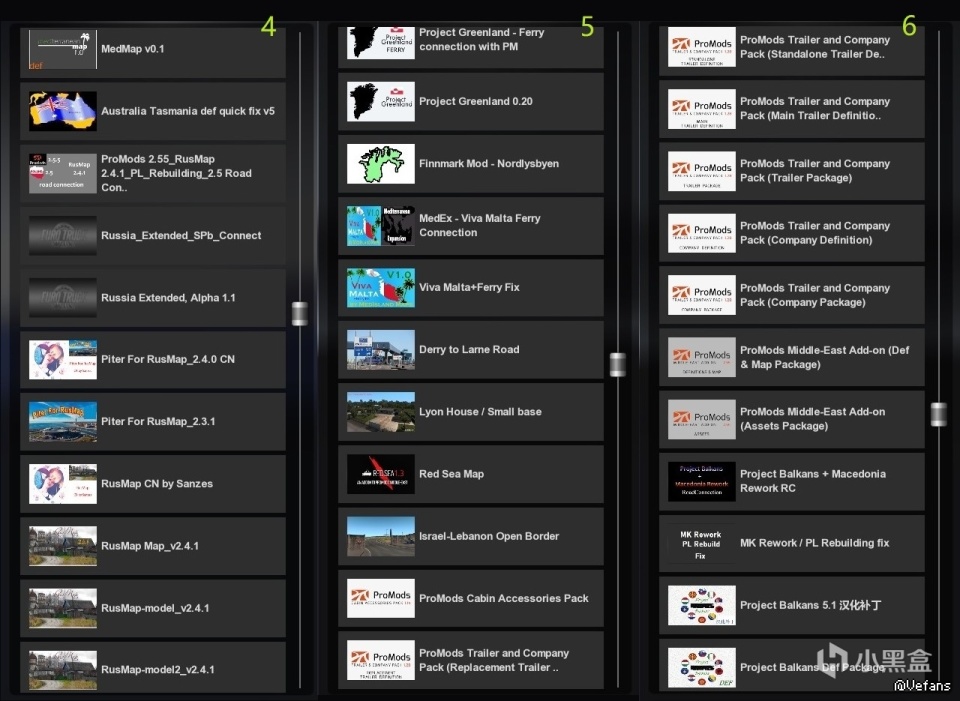Select 'Piter For RusMap_2.3.1' name

click(158, 422)
